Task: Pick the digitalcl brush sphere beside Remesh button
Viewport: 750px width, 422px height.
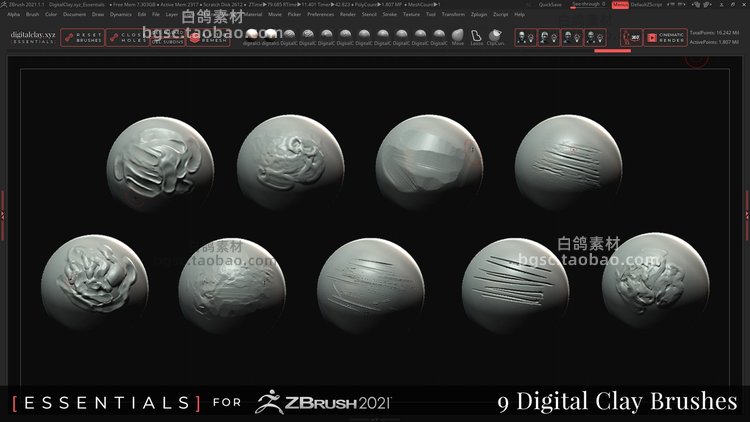Action: [x=252, y=37]
